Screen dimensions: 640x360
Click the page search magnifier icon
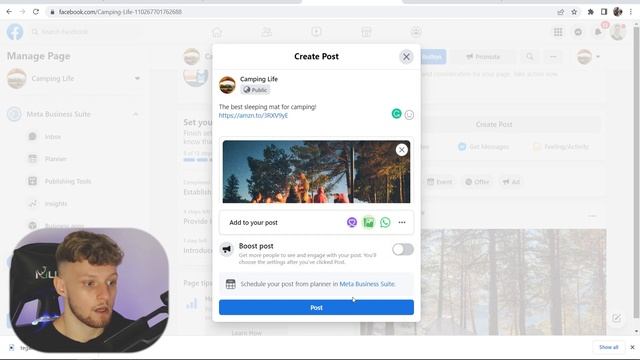tap(530, 57)
